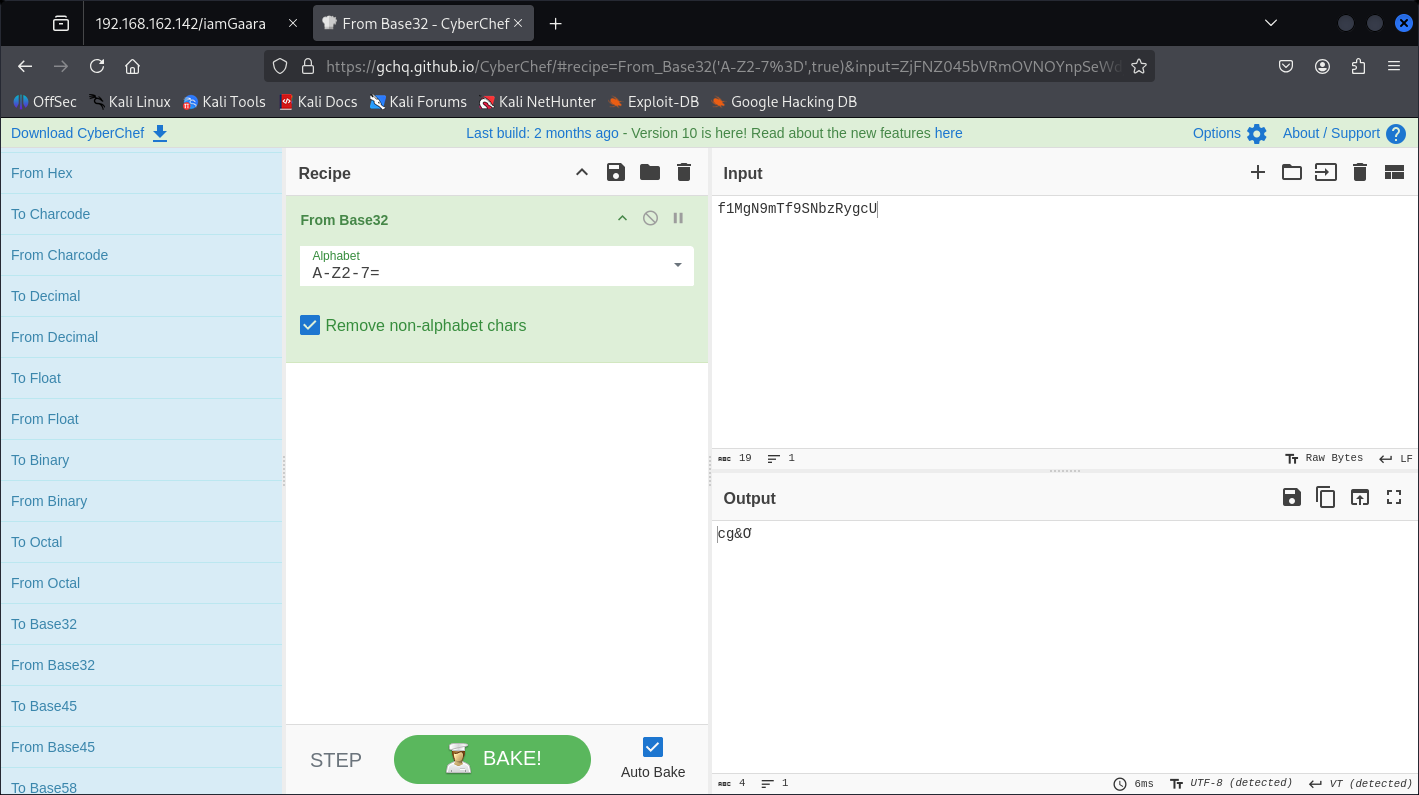List all tabs dropdown arrow
Viewport: 1419px width, 795px height.
tap(1271, 23)
